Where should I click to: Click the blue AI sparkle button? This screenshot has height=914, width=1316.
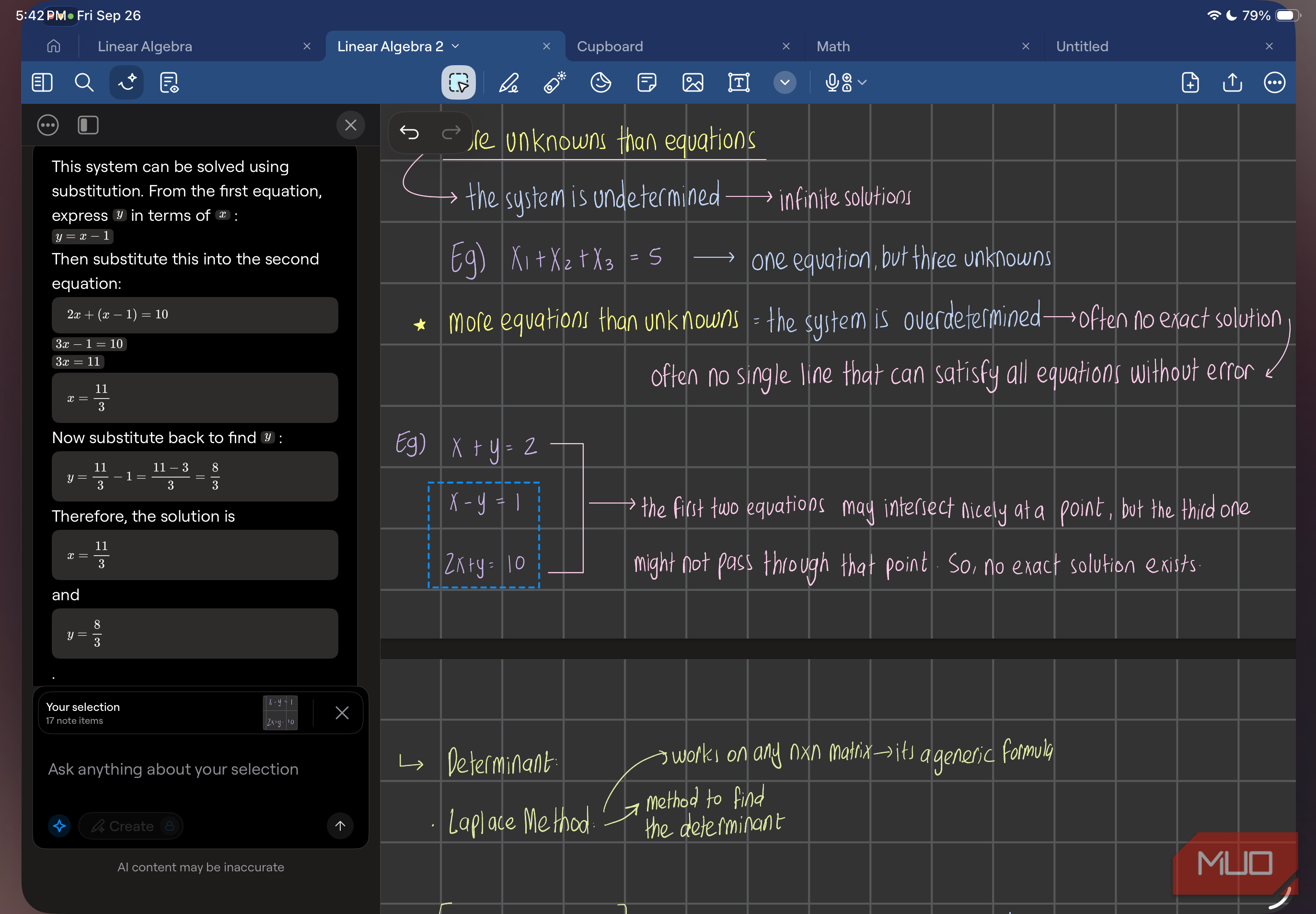59,826
